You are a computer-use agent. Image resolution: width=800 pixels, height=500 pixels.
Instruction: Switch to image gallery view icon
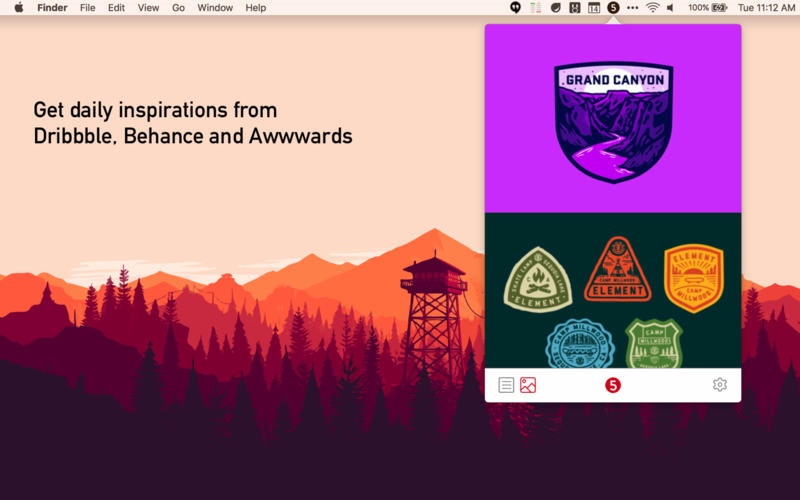pos(528,385)
